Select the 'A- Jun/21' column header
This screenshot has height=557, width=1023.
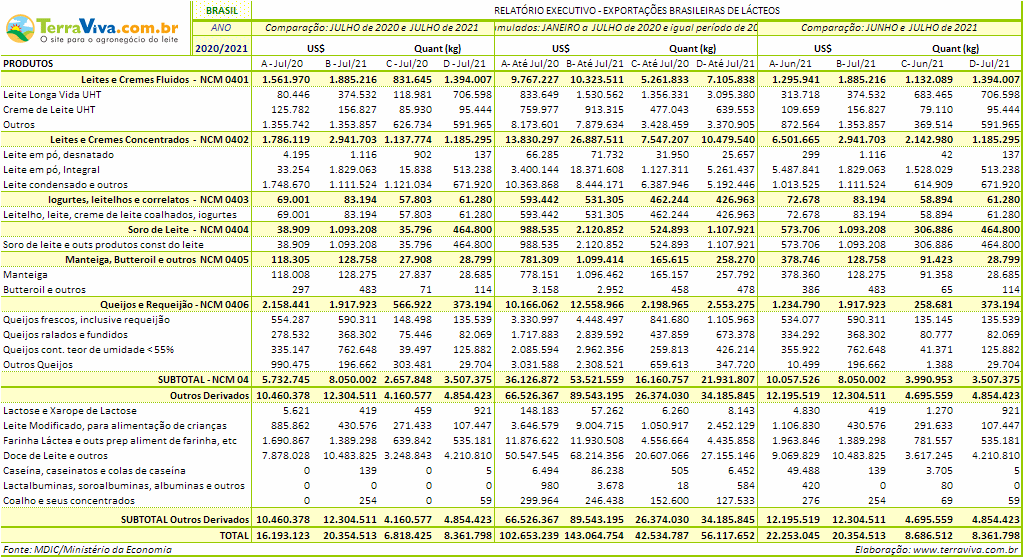(790, 64)
